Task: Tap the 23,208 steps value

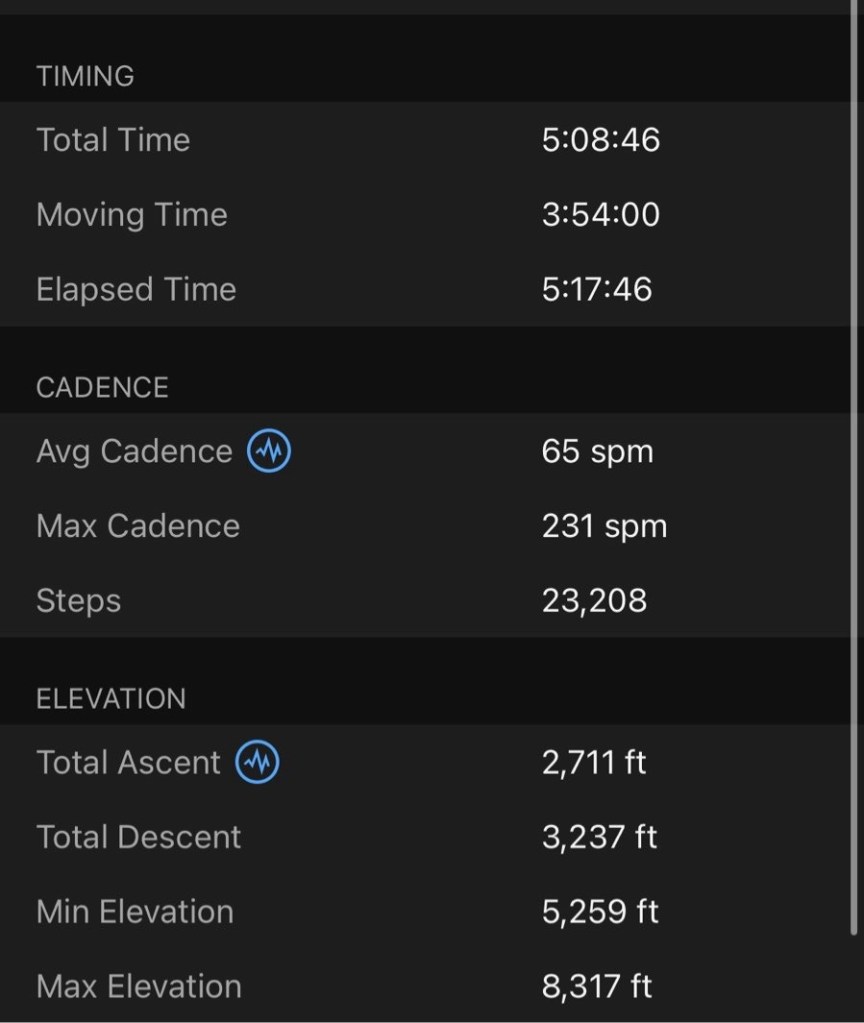Action: (x=594, y=601)
